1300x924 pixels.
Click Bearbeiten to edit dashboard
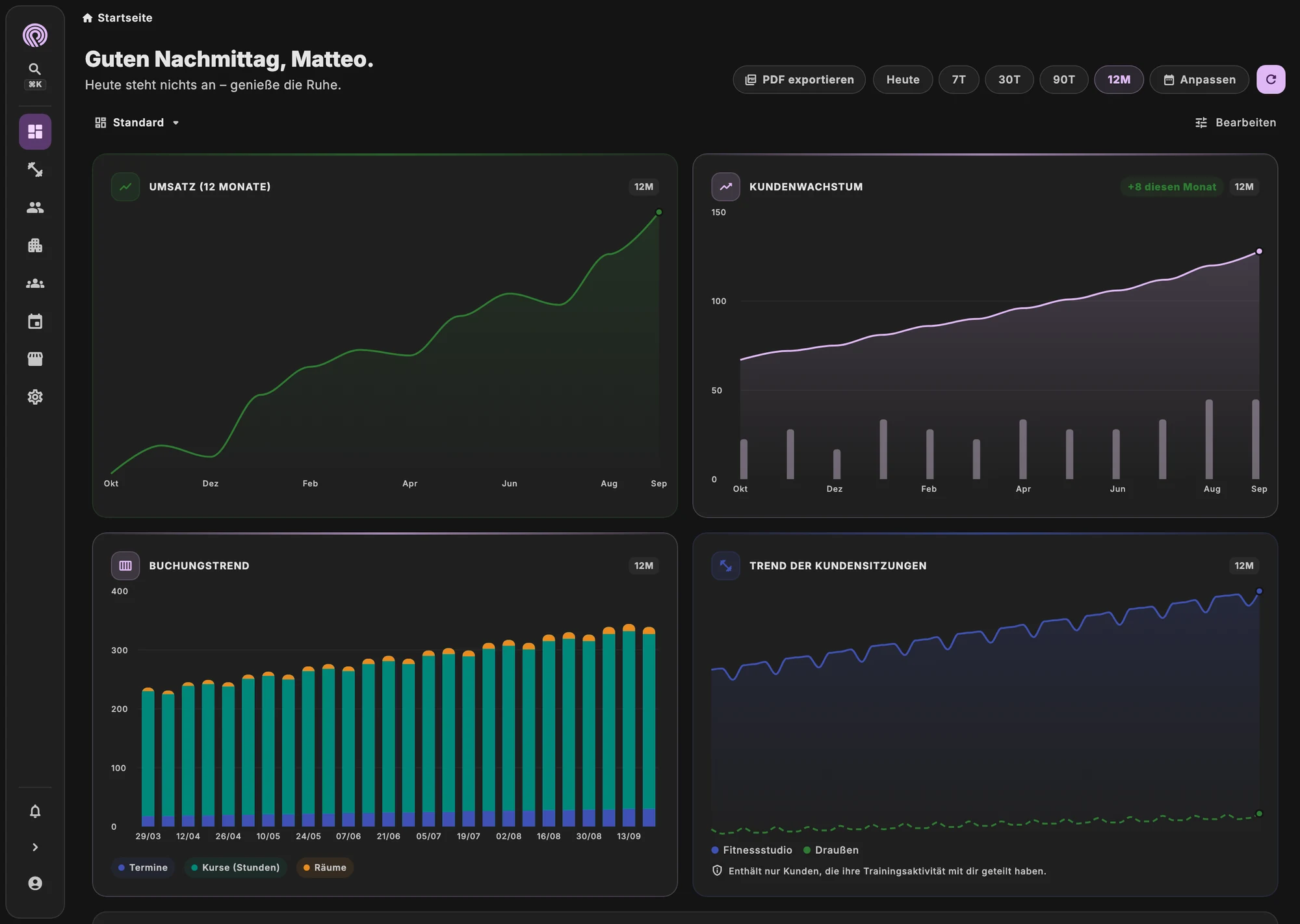click(1236, 122)
